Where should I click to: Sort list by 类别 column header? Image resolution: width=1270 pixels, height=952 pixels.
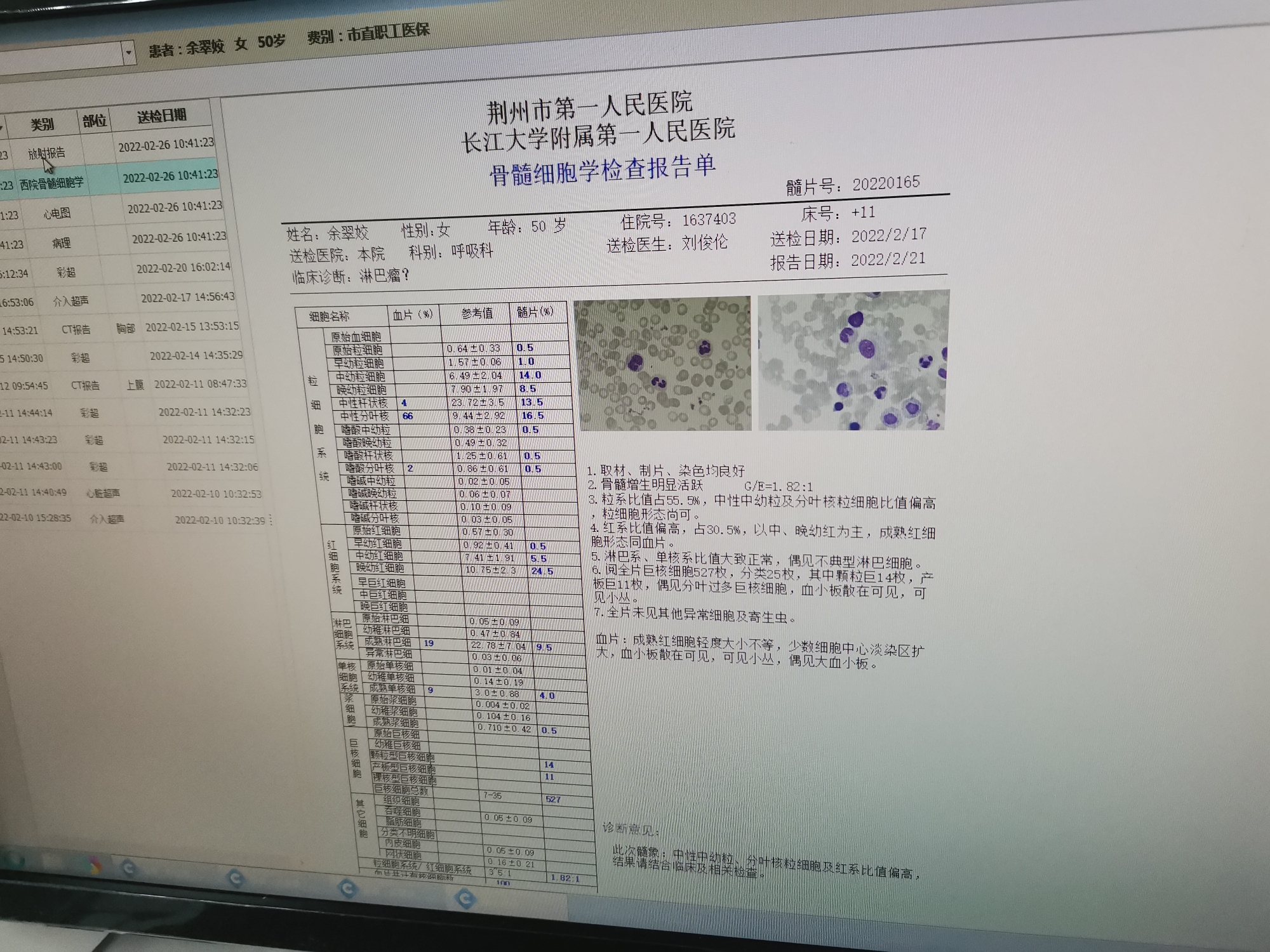(x=43, y=124)
